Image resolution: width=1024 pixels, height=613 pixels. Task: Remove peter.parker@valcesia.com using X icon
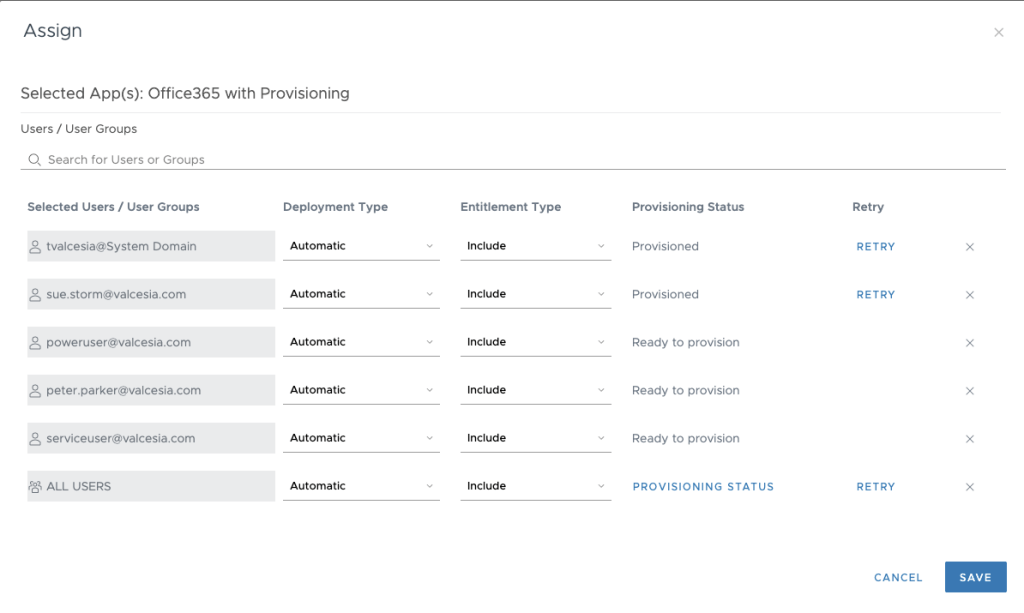pos(969,391)
